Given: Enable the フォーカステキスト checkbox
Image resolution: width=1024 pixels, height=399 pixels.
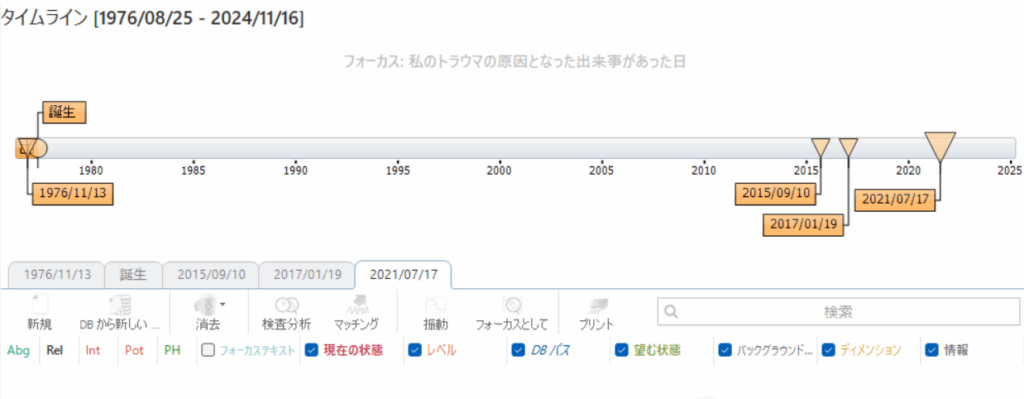Looking at the screenshot, I should point(208,351).
